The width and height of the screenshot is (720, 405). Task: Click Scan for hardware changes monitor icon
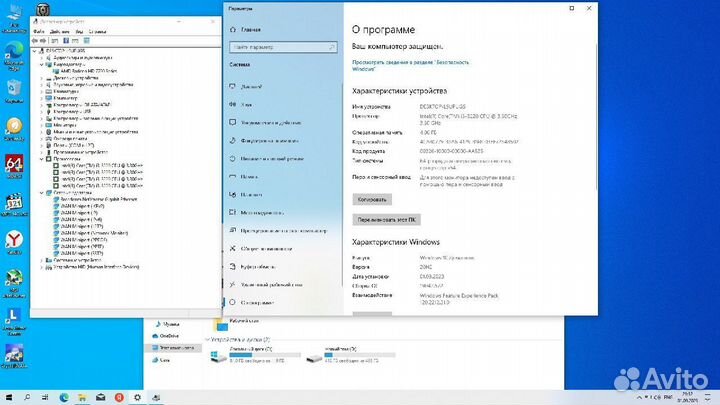coord(86,41)
